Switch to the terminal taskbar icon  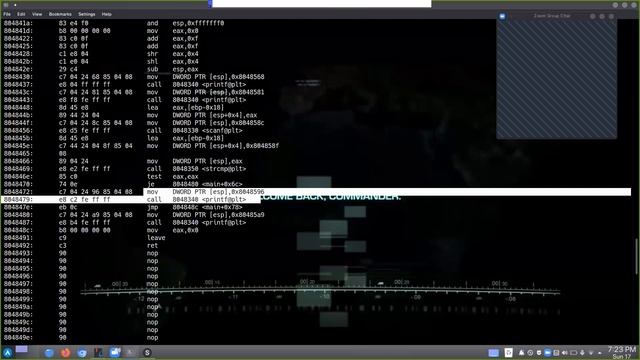(98, 353)
